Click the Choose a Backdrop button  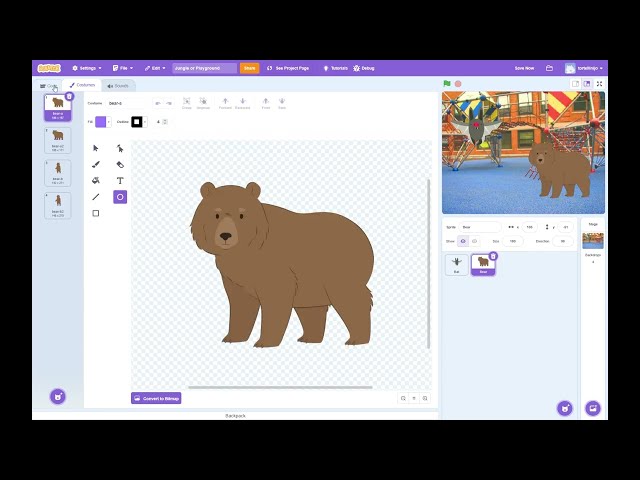[593, 408]
